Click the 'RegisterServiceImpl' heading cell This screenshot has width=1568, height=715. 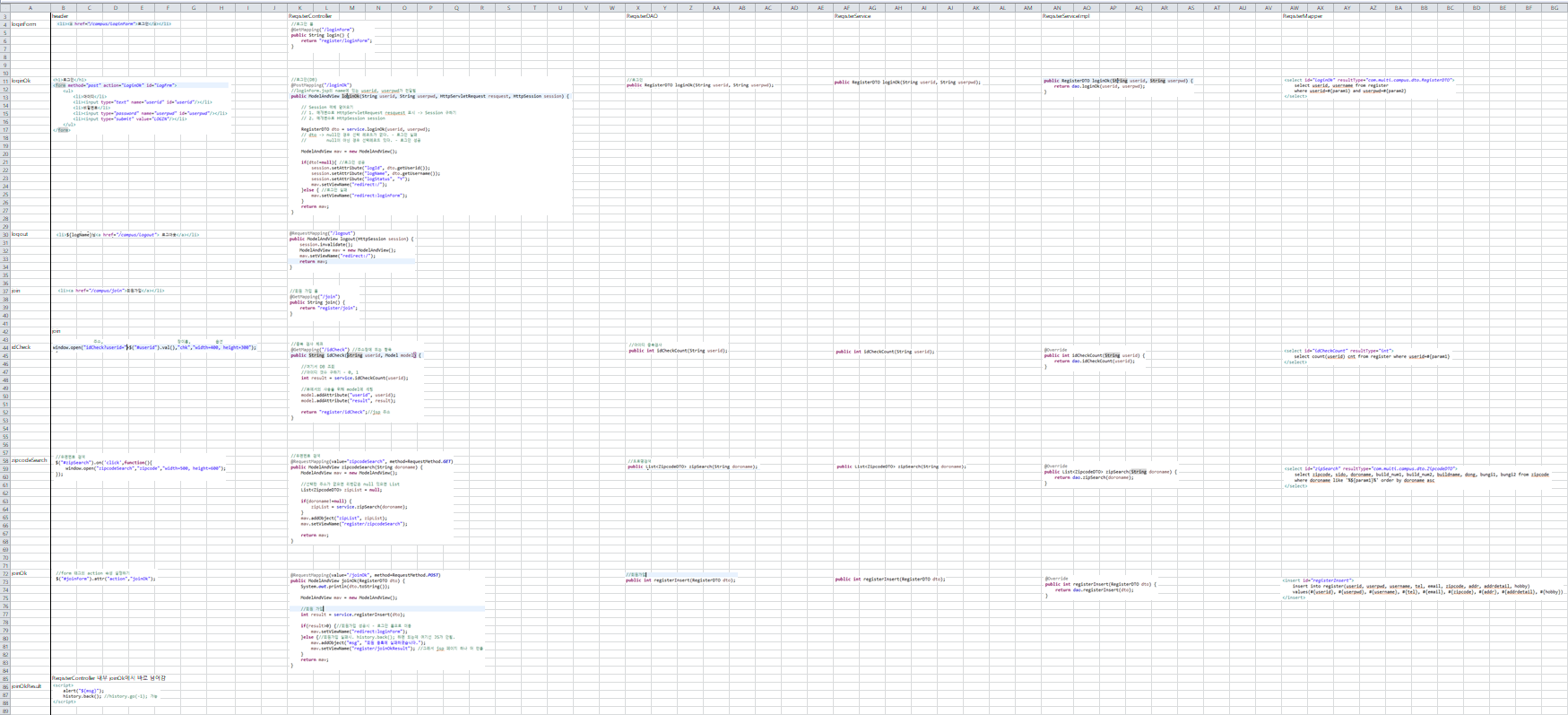tap(1066, 16)
